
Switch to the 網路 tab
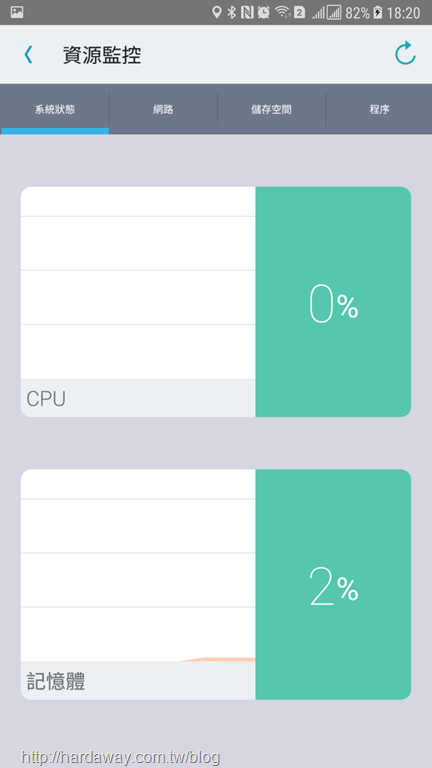point(163,109)
